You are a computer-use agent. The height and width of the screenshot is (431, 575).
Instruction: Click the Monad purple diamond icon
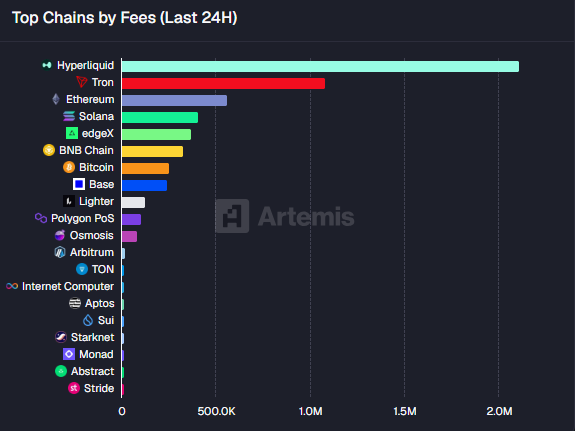point(69,354)
